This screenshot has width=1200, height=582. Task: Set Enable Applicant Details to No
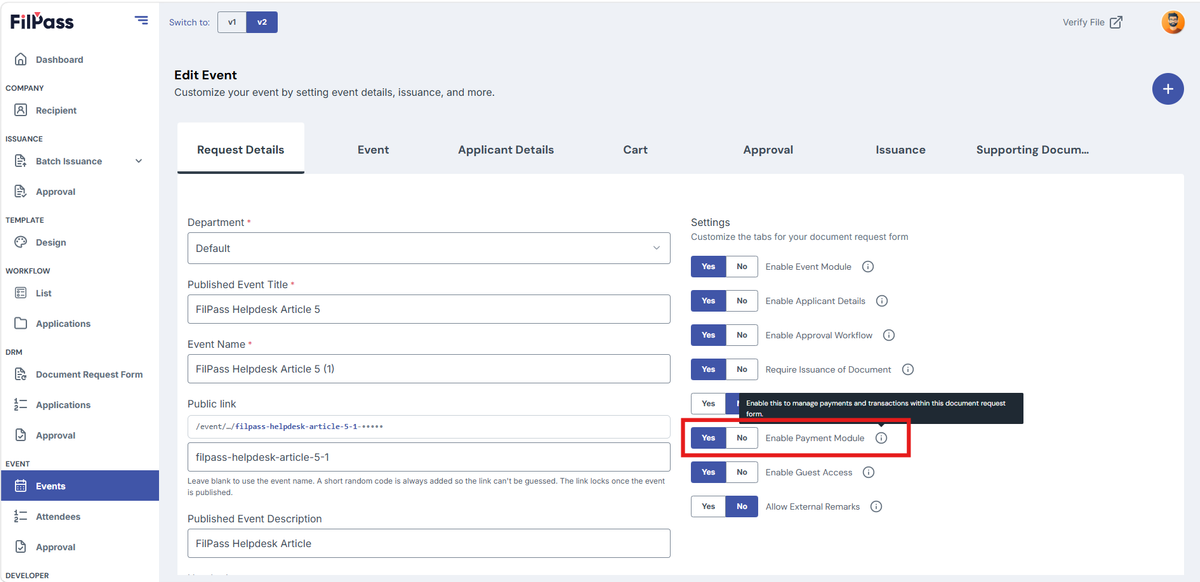point(742,301)
